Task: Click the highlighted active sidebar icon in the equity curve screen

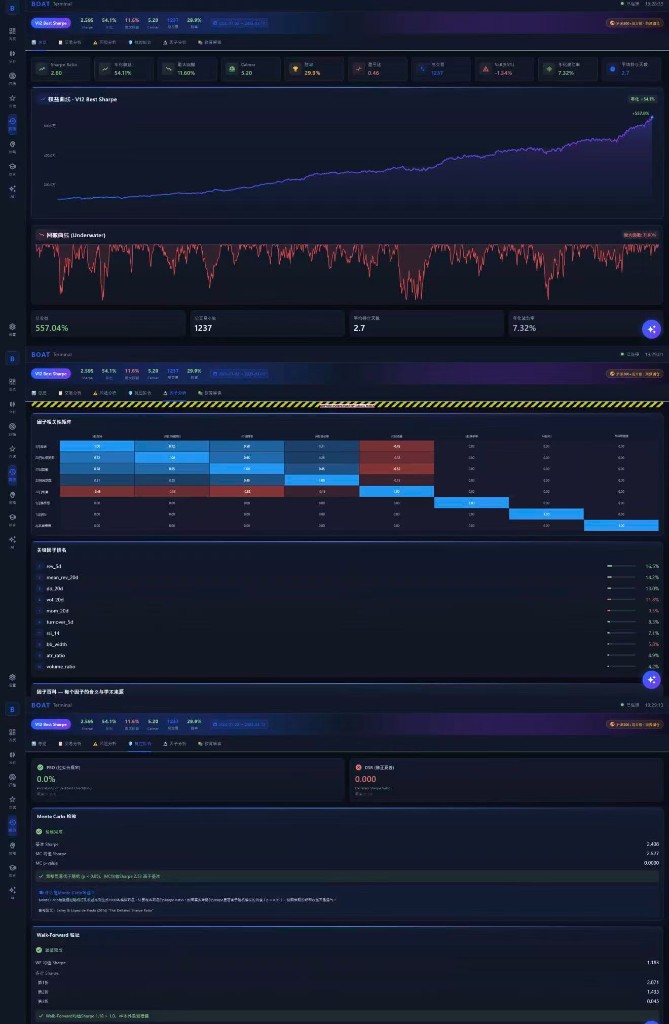Action: point(12,123)
